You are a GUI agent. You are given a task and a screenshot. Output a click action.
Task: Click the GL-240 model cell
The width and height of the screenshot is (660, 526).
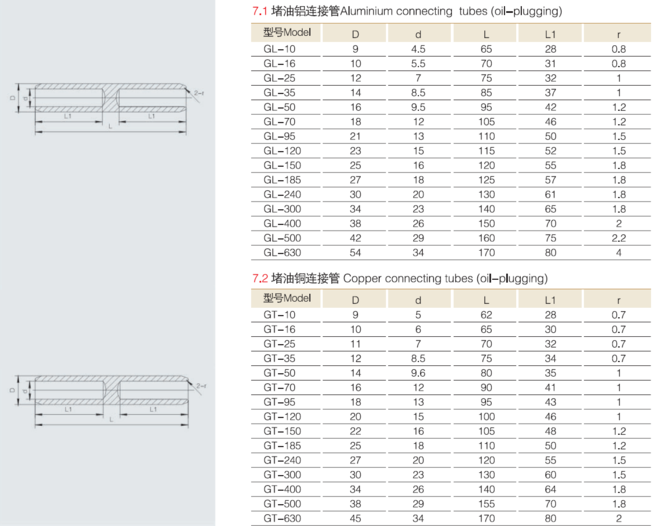pos(281,194)
